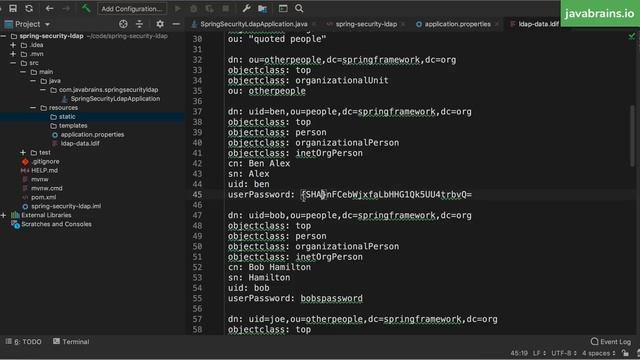640x360 pixels.
Task: Expand the .mvn folder
Action: click(x=13, y=54)
